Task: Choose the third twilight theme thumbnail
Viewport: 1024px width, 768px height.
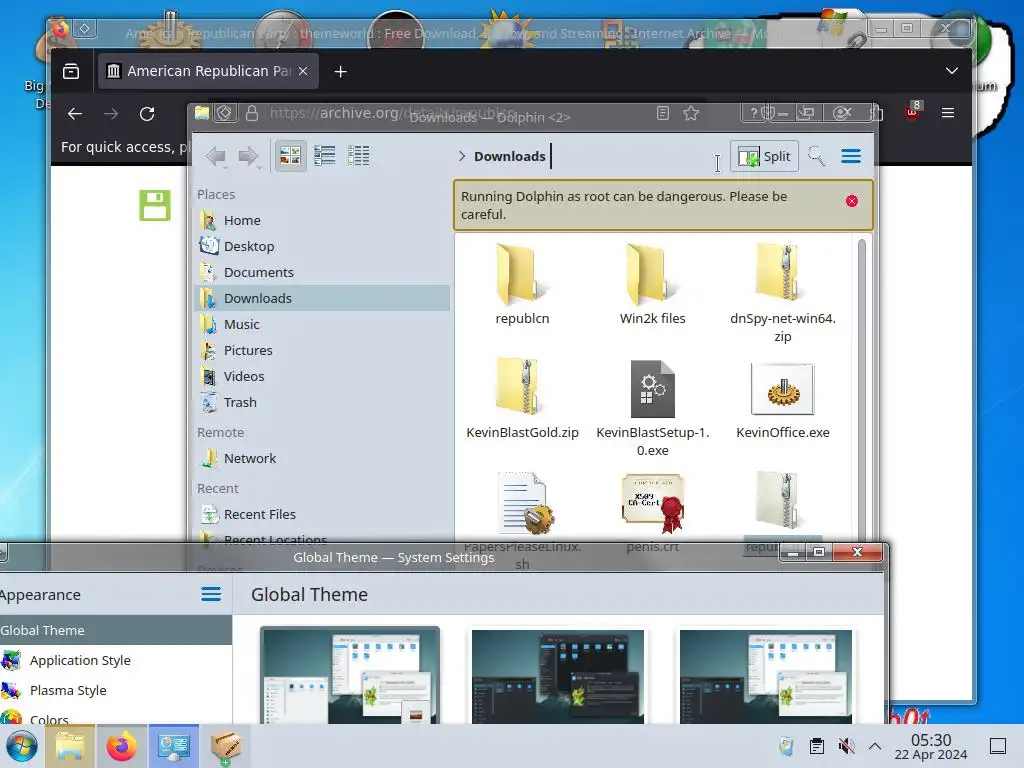Action: pos(765,676)
